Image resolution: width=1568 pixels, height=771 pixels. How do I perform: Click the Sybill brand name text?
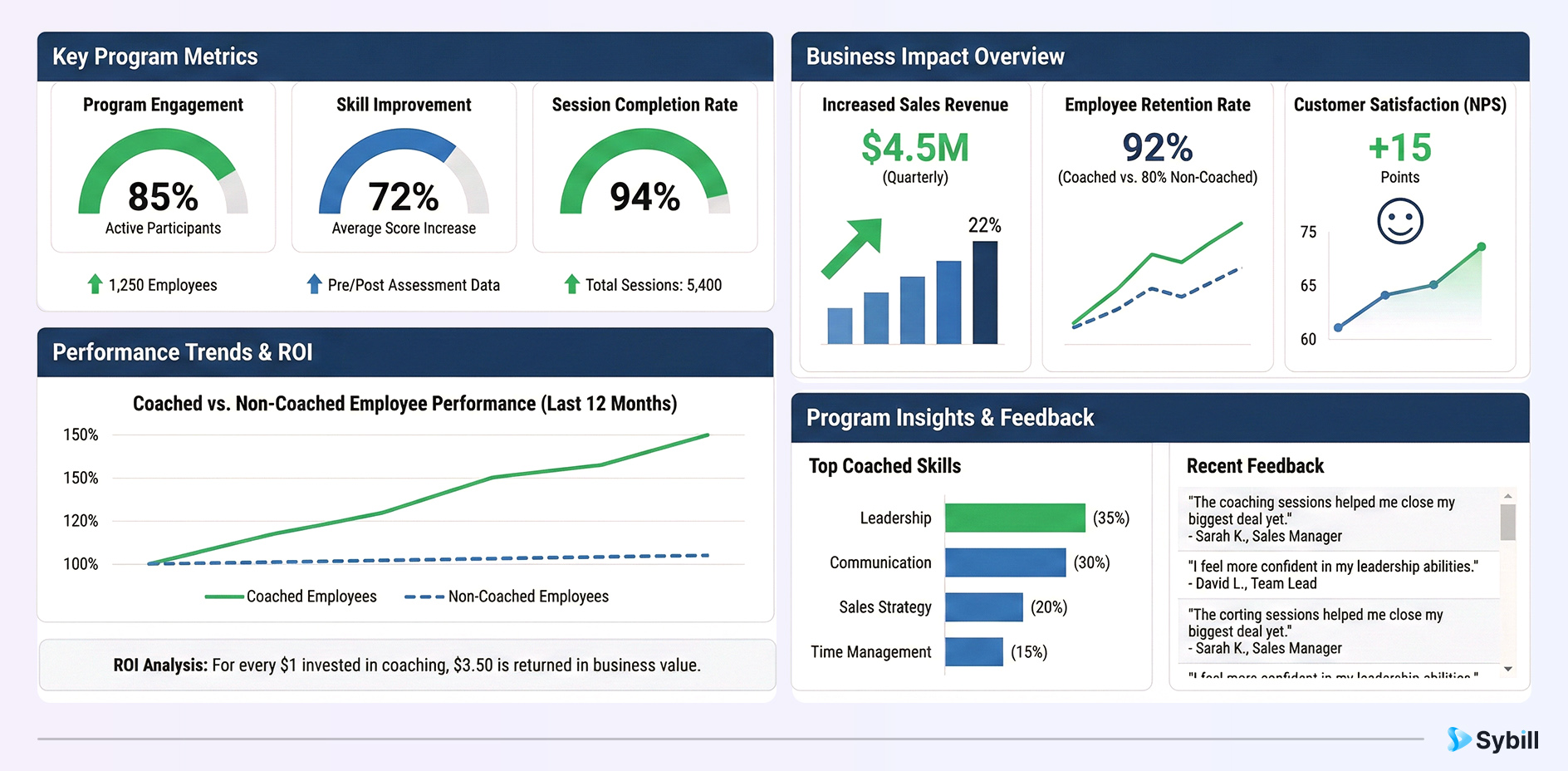click(1507, 740)
